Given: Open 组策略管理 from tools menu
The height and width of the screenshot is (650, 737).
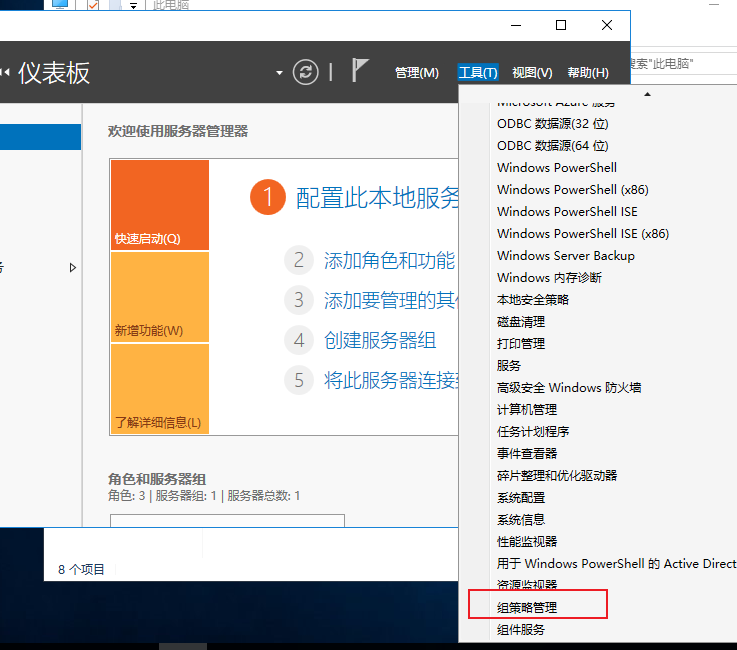Looking at the screenshot, I should (x=526, y=608).
